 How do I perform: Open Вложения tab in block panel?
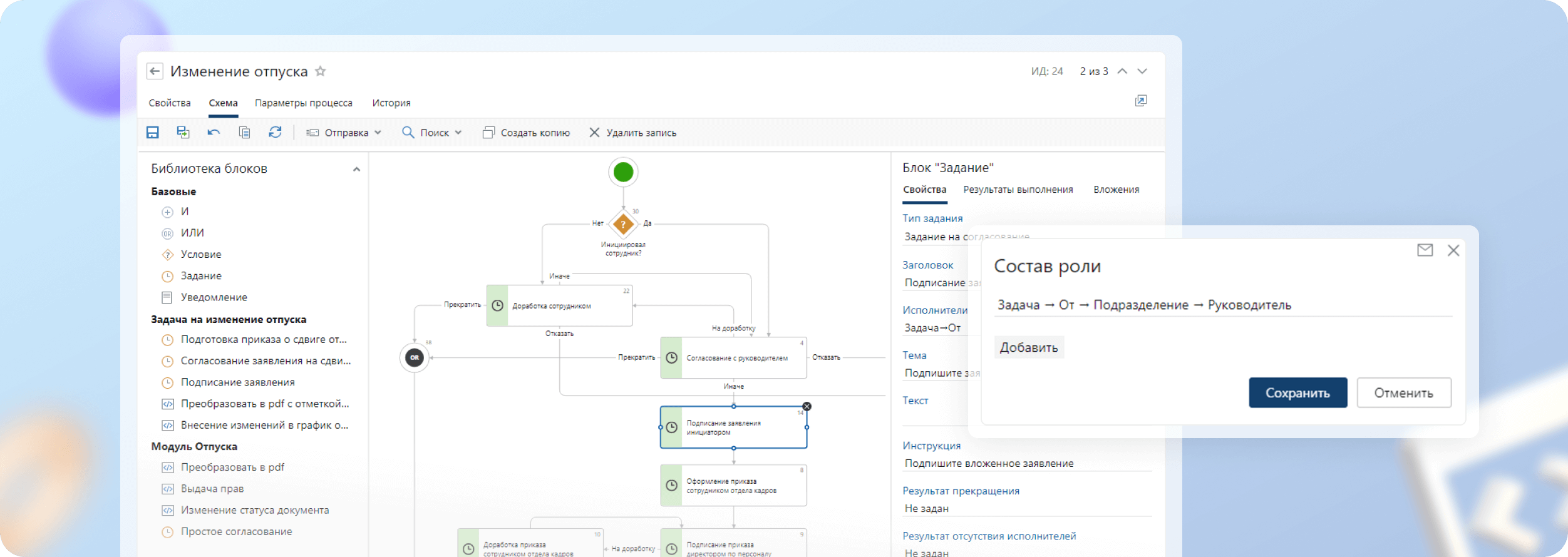(1117, 190)
